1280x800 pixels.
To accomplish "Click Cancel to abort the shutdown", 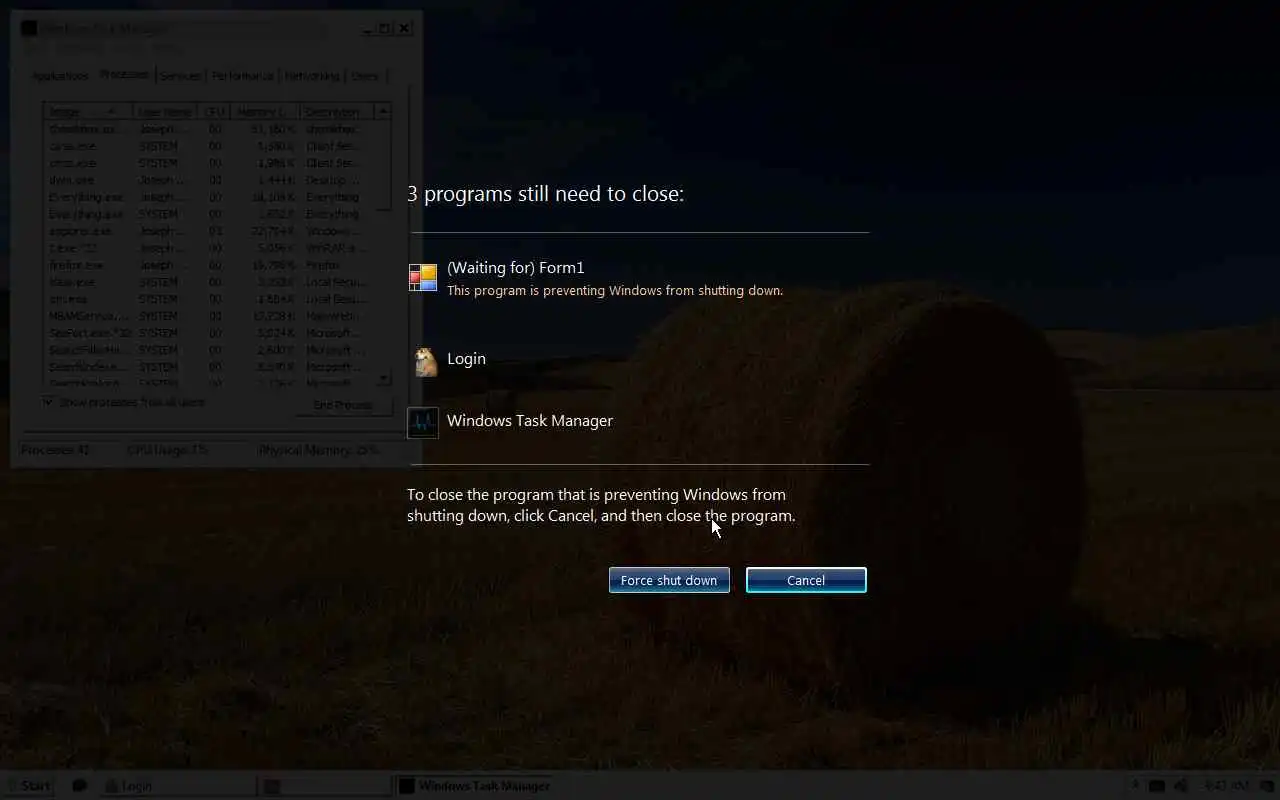I will click(x=806, y=580).
